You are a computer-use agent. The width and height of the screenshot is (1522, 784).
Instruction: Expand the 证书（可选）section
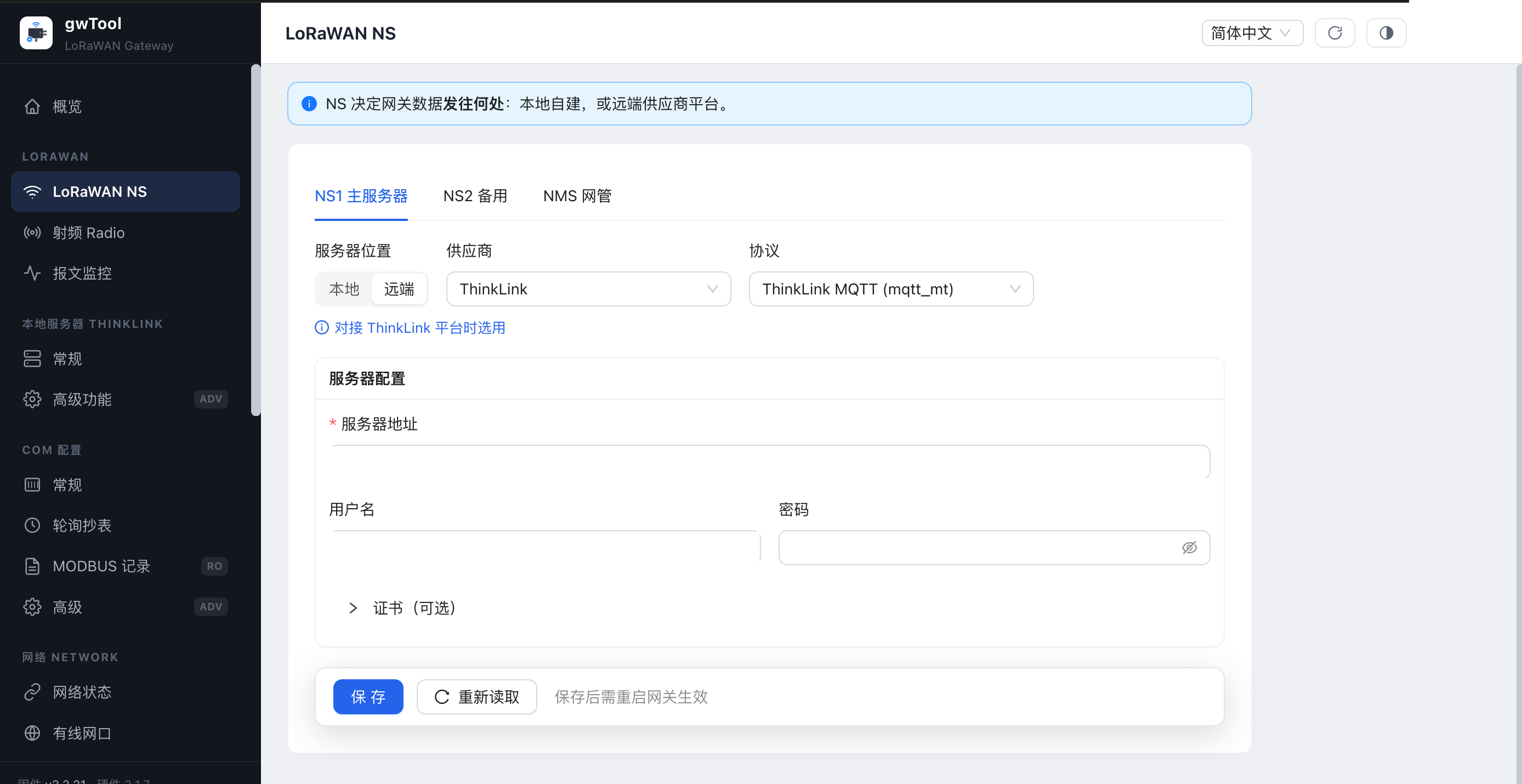pyautogui.click(x=403, y=608)
